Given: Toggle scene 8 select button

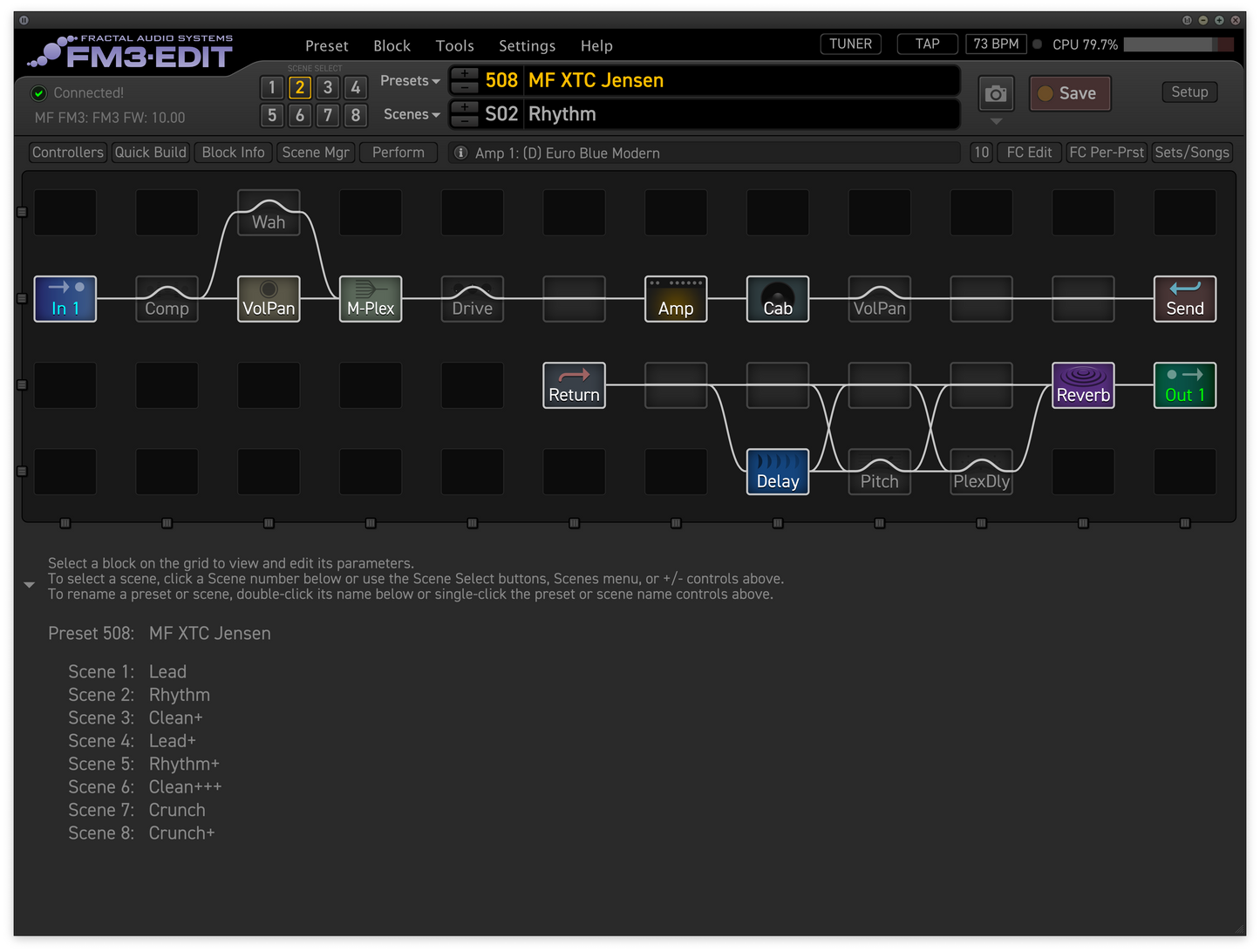Looking at the screenshot, I should pyautogui.click(x=356, y=115).
